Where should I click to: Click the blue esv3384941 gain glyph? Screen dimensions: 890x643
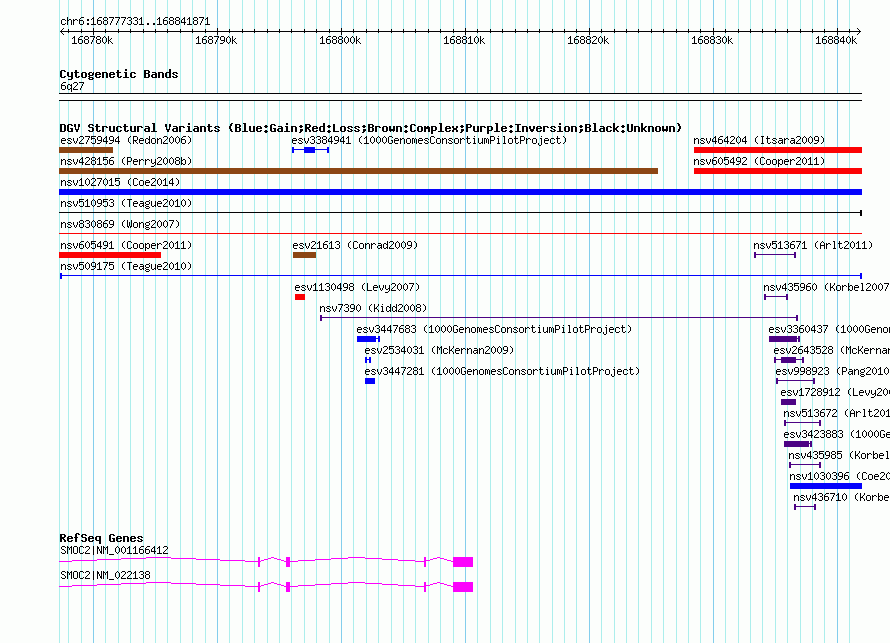click(x=310, y=150)
